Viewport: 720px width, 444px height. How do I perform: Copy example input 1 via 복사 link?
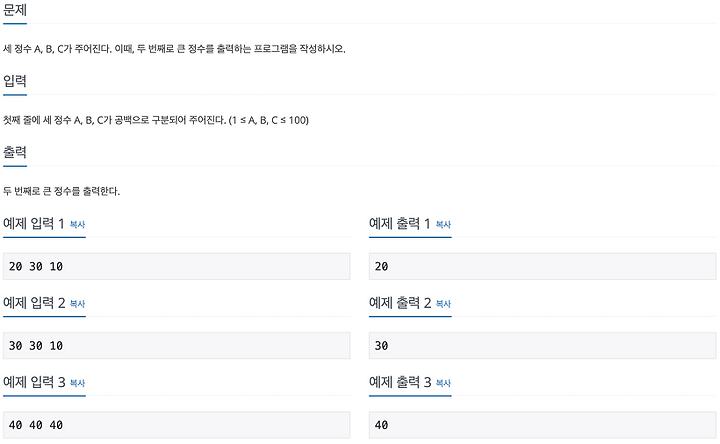[x=77, y=225]
